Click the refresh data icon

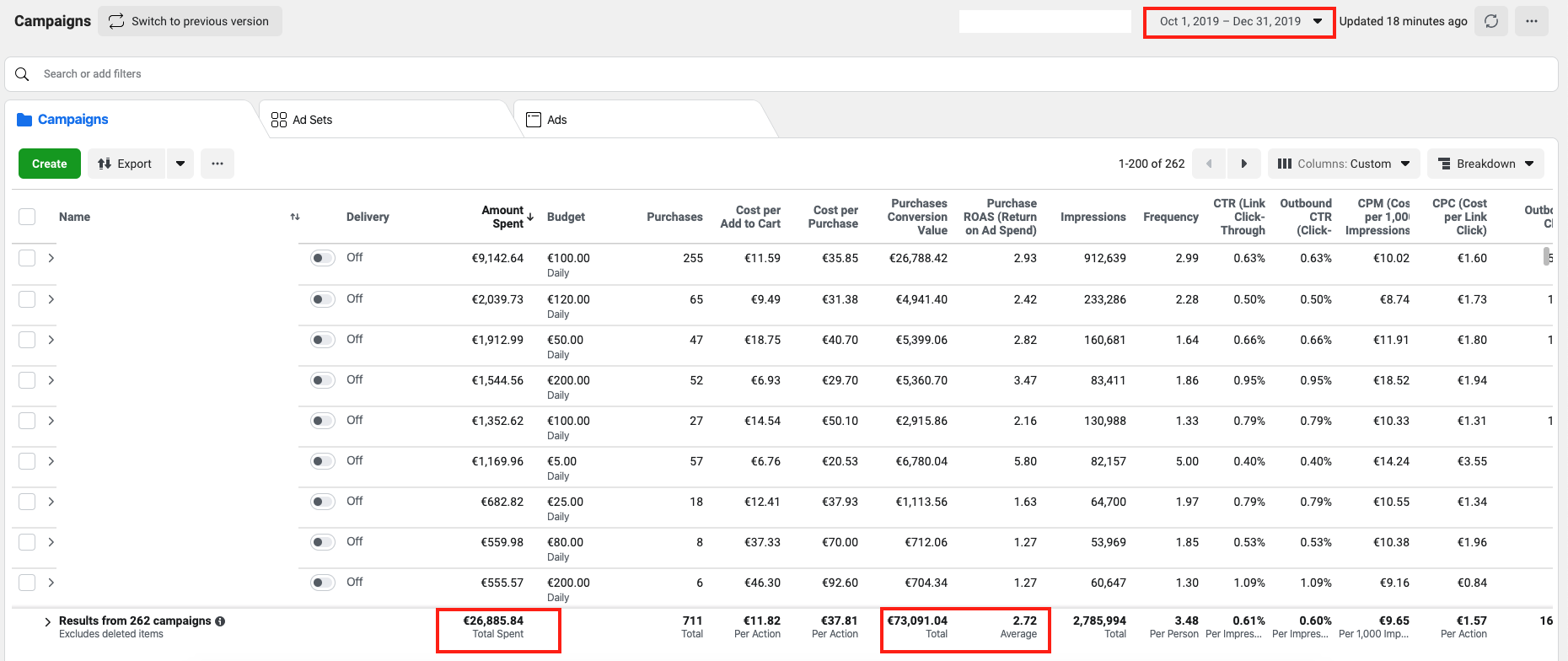point(1490,21)
